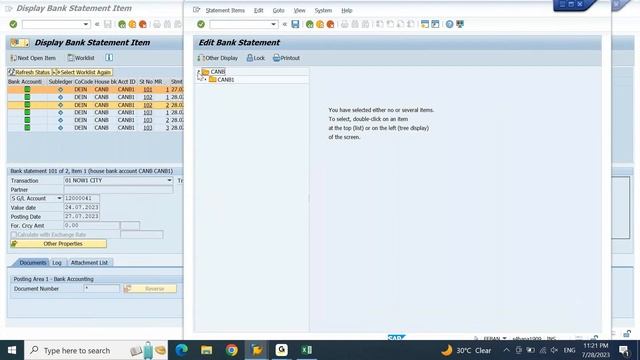Click Document Number input field

(x=102, y=289)
